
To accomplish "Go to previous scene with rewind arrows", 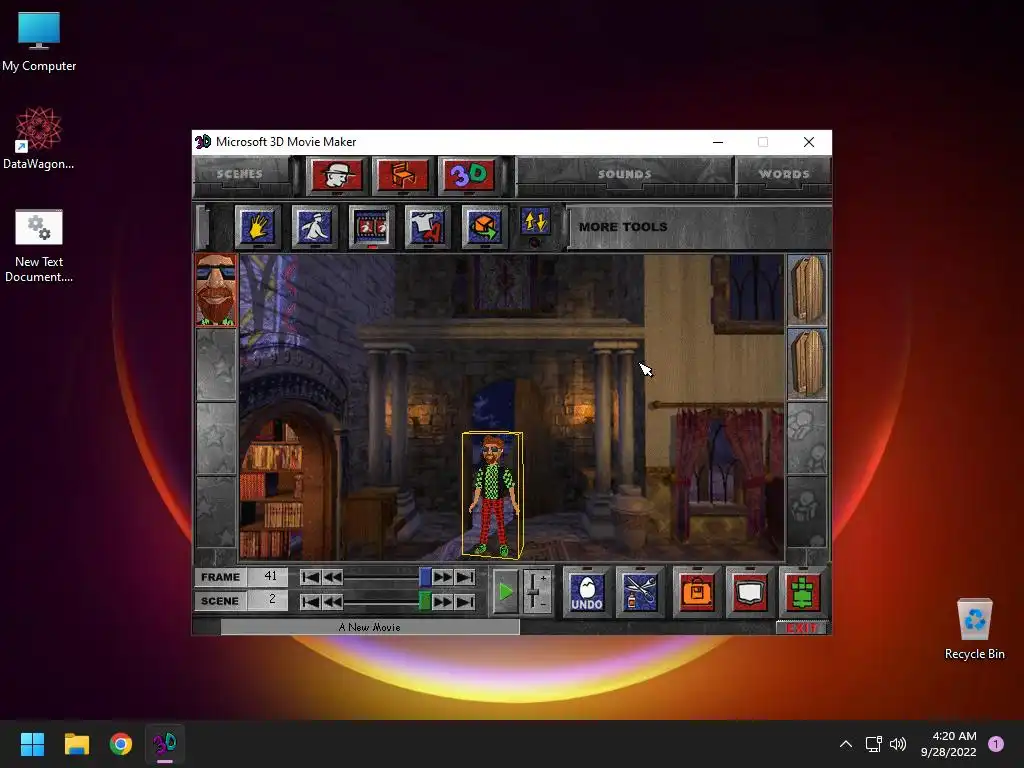I will (332, 601).
